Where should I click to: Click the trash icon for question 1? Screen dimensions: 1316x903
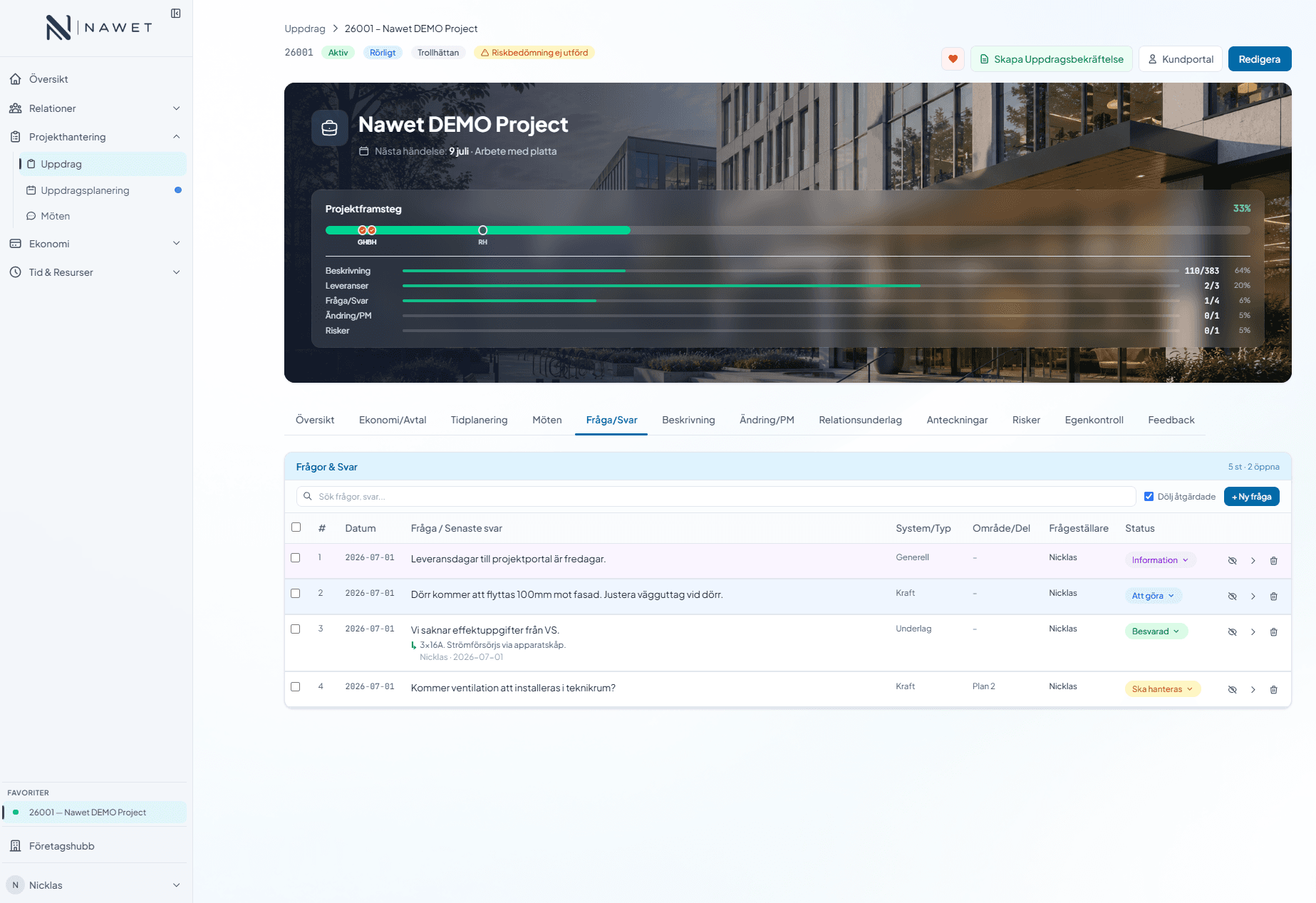1274,561
